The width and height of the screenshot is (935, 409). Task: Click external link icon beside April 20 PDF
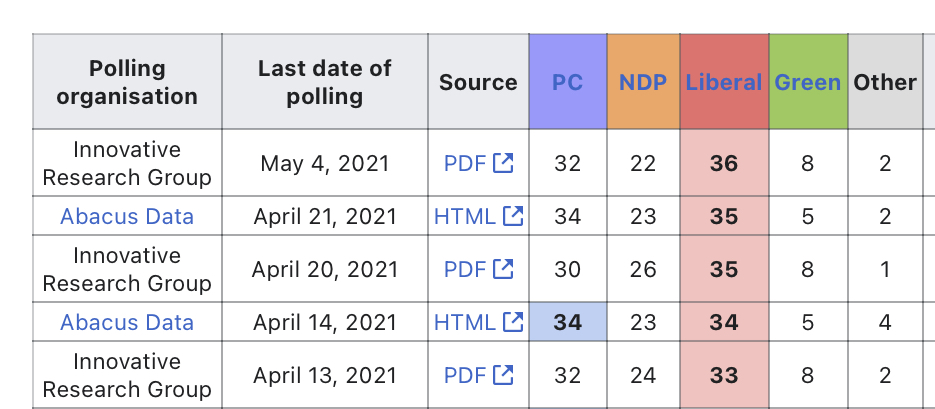[x=503, y=269]
